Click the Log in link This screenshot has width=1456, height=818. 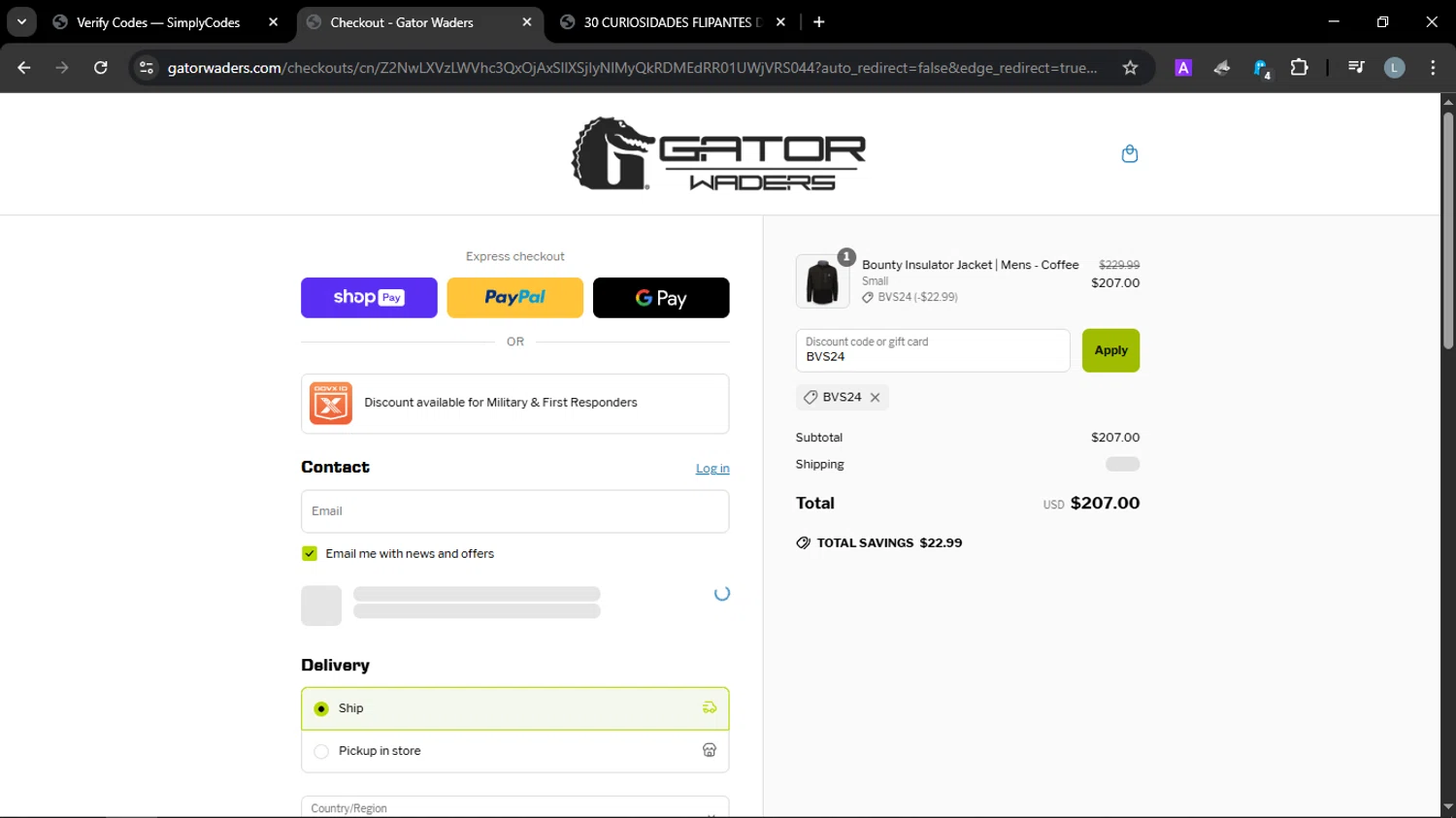pyautogui.click(x=712, y=469)
